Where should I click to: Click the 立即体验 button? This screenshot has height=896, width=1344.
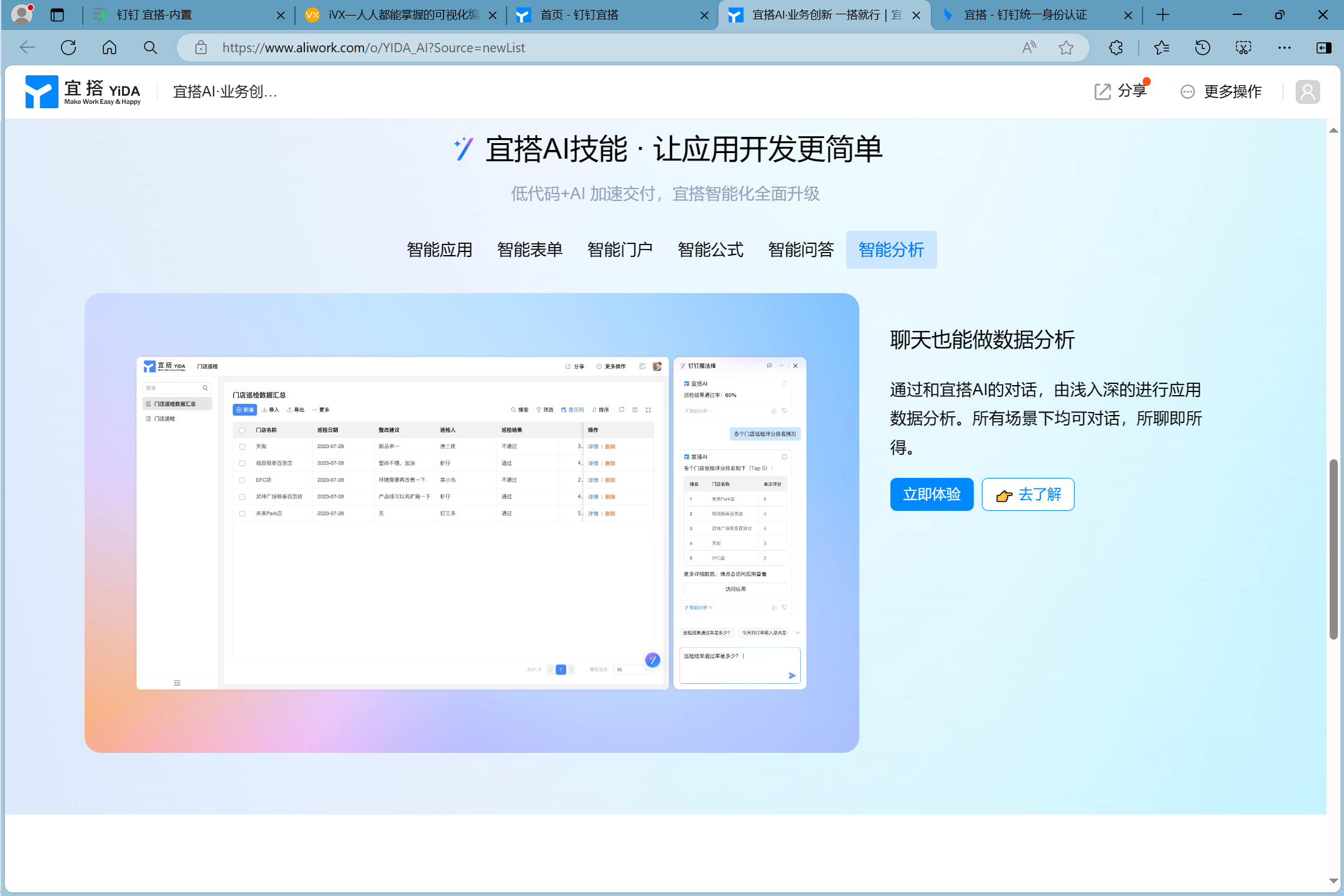(931, 494)
